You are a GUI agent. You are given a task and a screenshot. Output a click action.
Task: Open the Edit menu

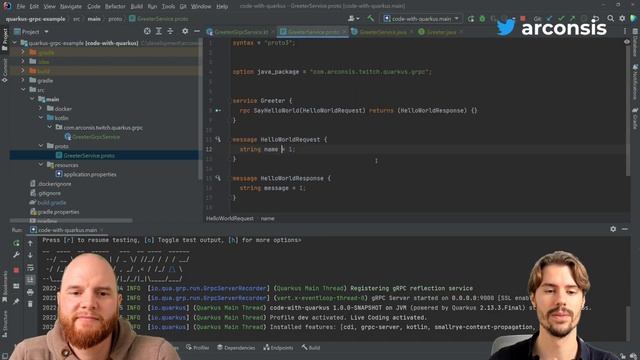coord(34,7)
